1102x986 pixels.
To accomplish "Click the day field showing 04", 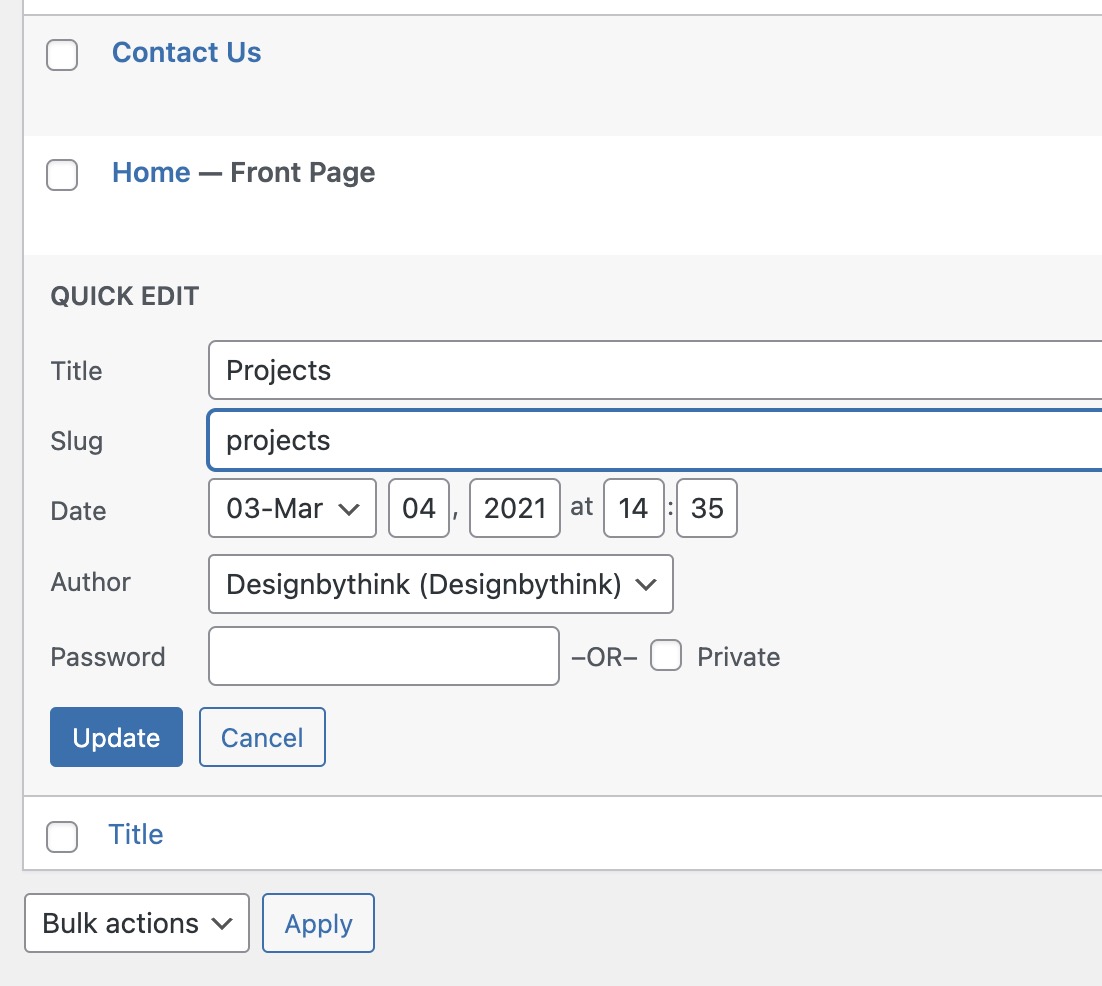I will [419, 509].
